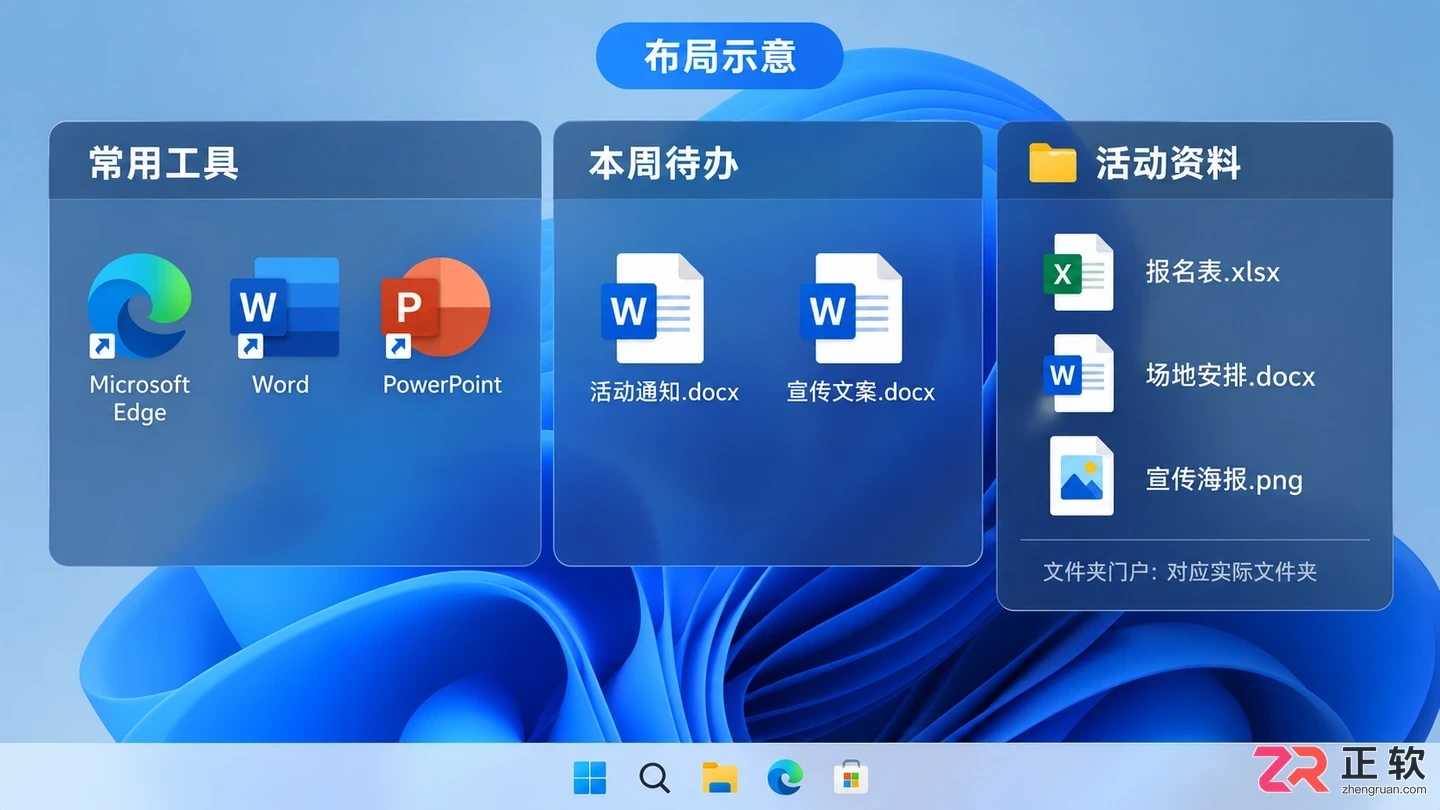Launch the Word shortcut in 常用工具
The height and width of the screenshot is (810, 1440).
pyautogui.click(x=284, y=307)
